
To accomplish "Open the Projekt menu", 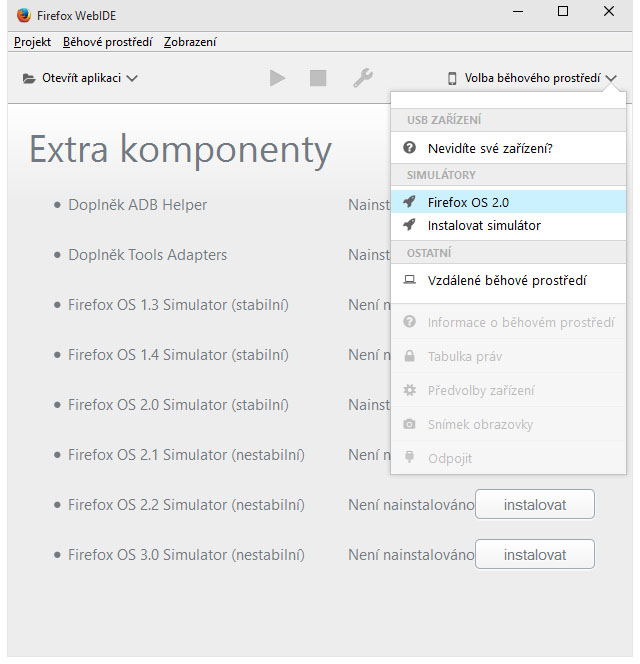I will [x=33, y=42].
